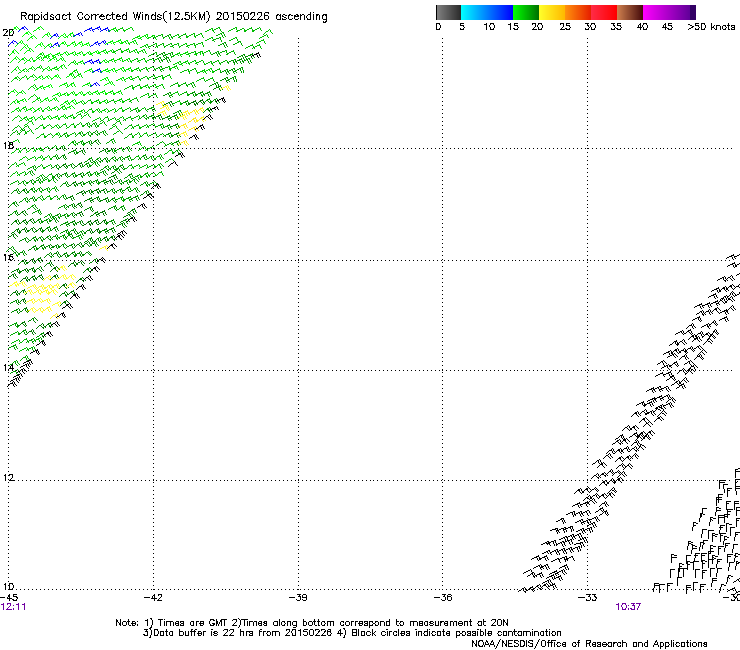
Task: Pick the brown 35-40 knots legend segment
Action: point(630,12)
